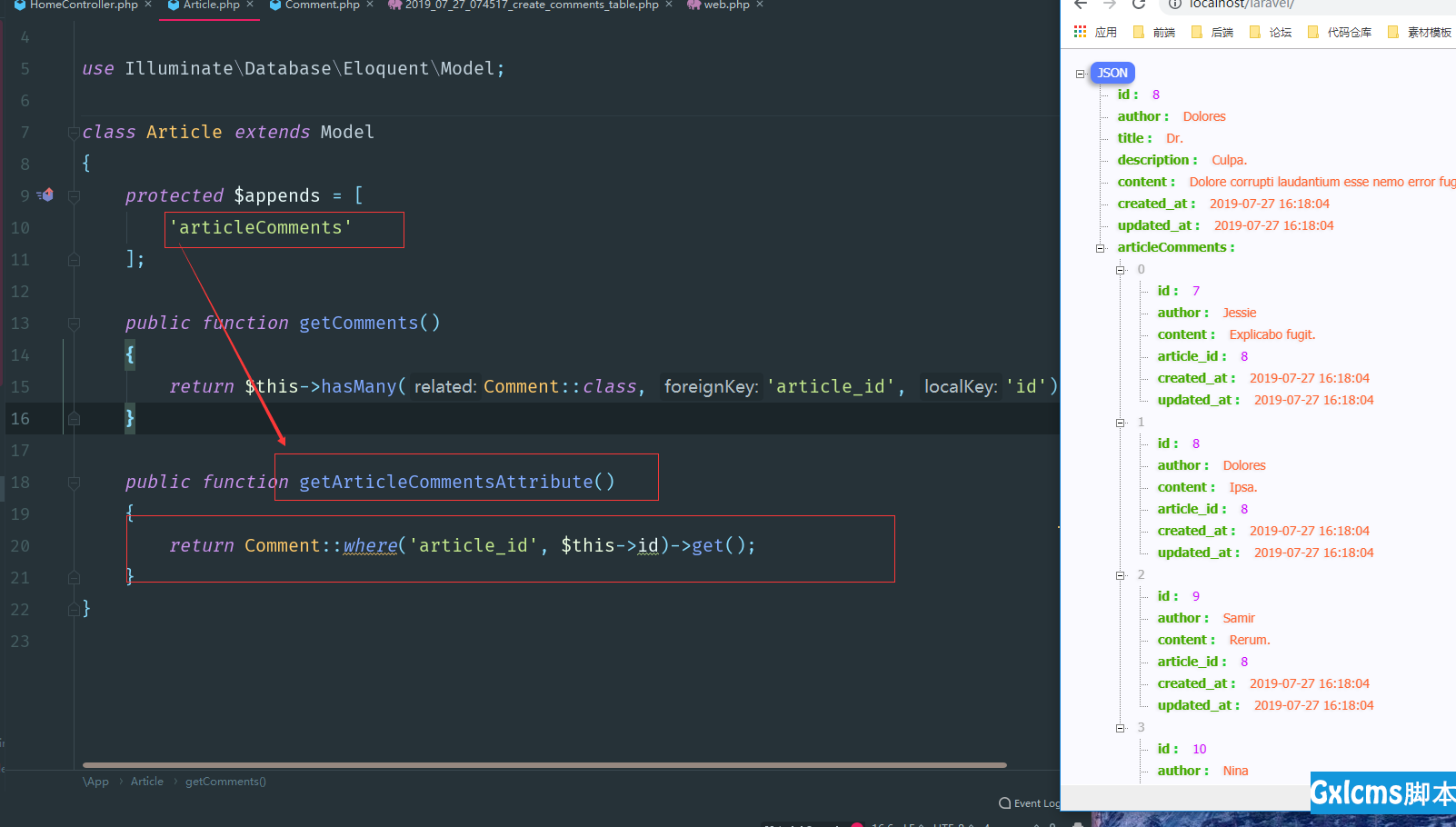
Task: Go forward in the browser
Action: pos(1110,5)
